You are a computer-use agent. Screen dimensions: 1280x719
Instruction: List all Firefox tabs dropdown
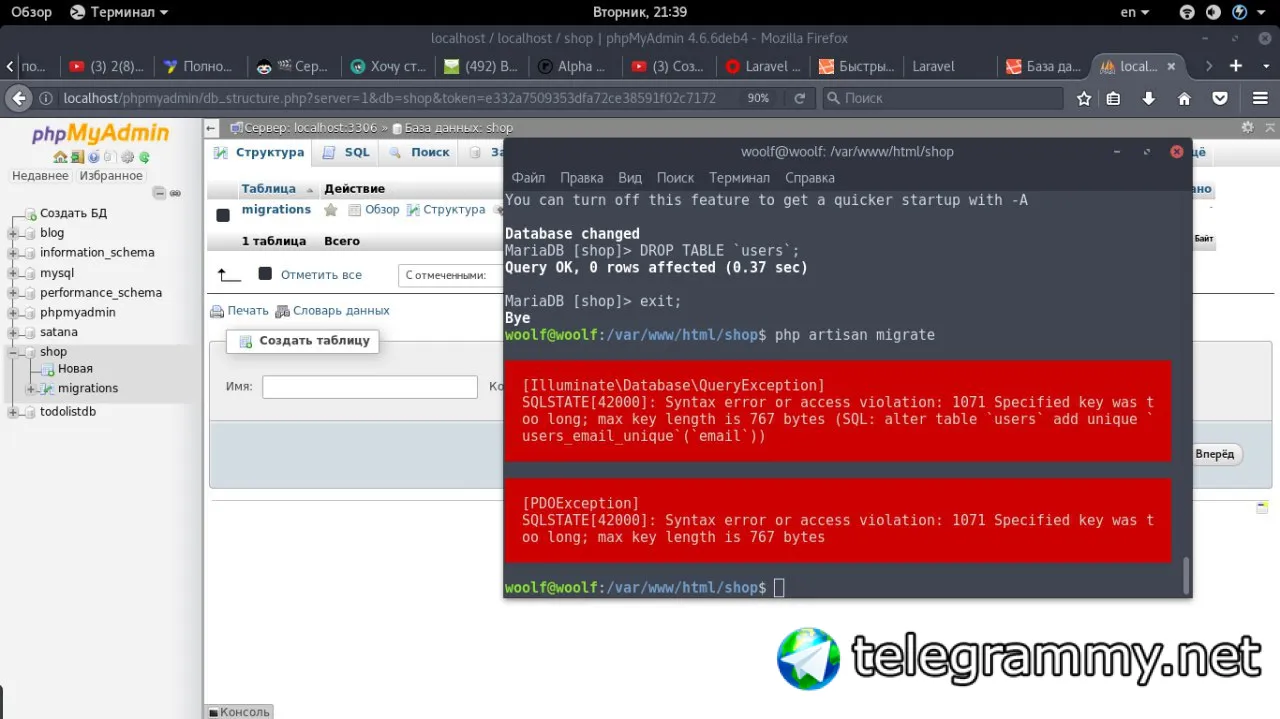click(1264, 66)
